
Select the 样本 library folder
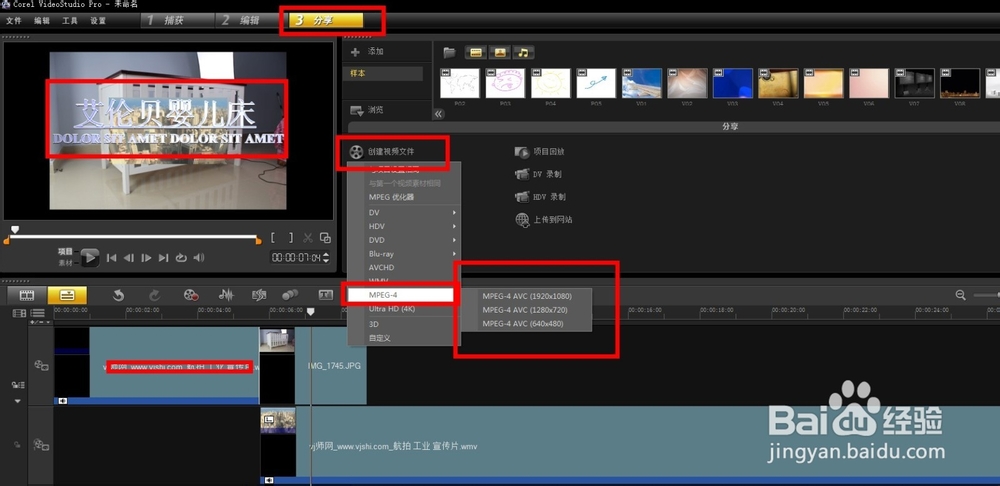(x=383, y=74)
